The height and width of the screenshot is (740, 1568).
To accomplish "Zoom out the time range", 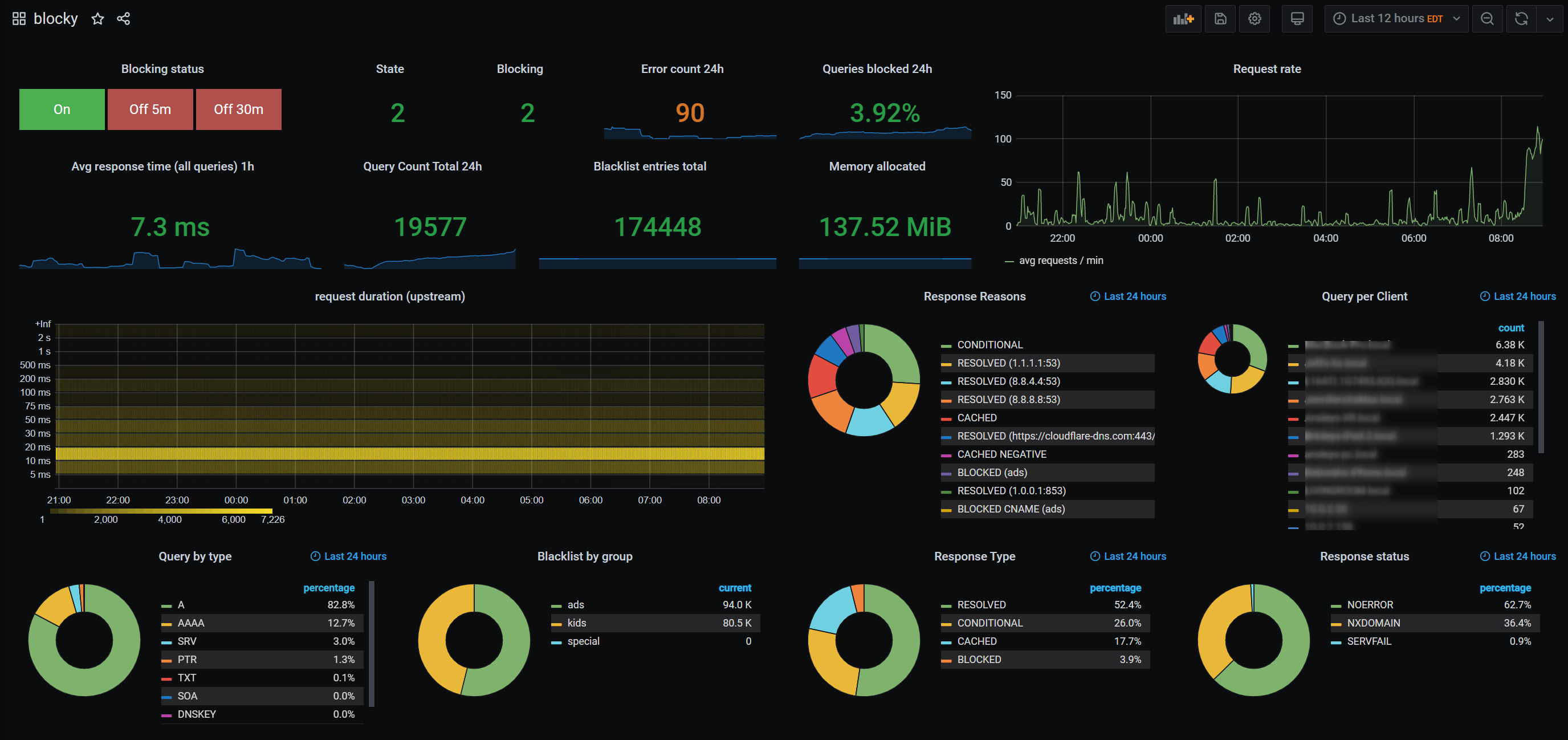I will [x=1486, y=19].
